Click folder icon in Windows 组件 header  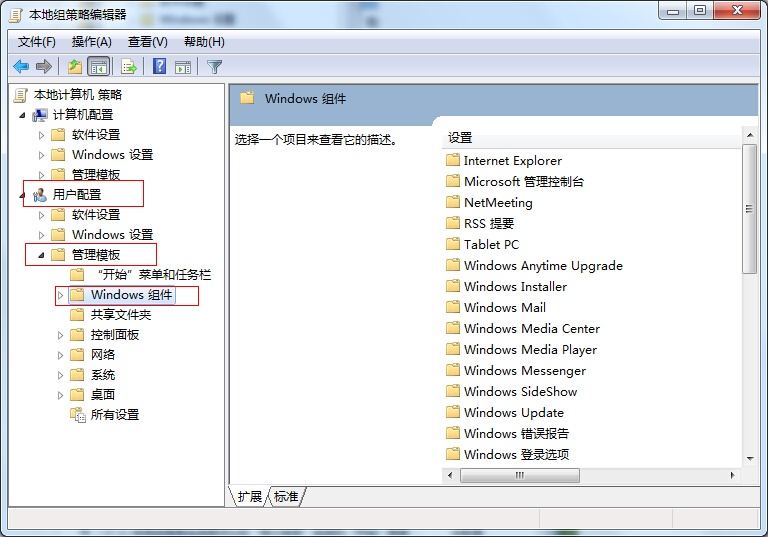pyautogui.click(x=247, y=98)
